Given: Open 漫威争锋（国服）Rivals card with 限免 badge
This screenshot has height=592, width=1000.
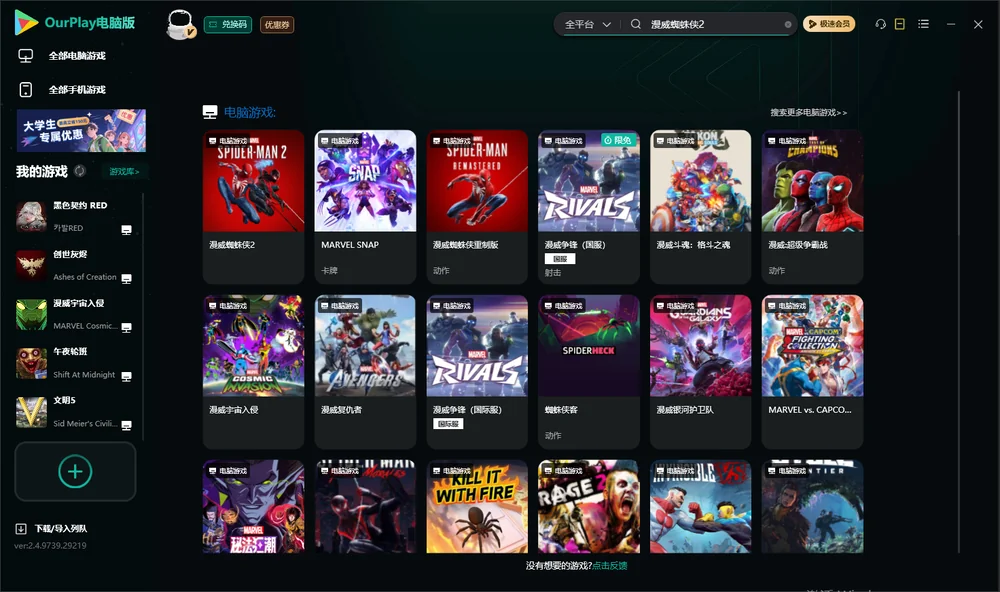Looking at the screenshot, I should (589, 207).
